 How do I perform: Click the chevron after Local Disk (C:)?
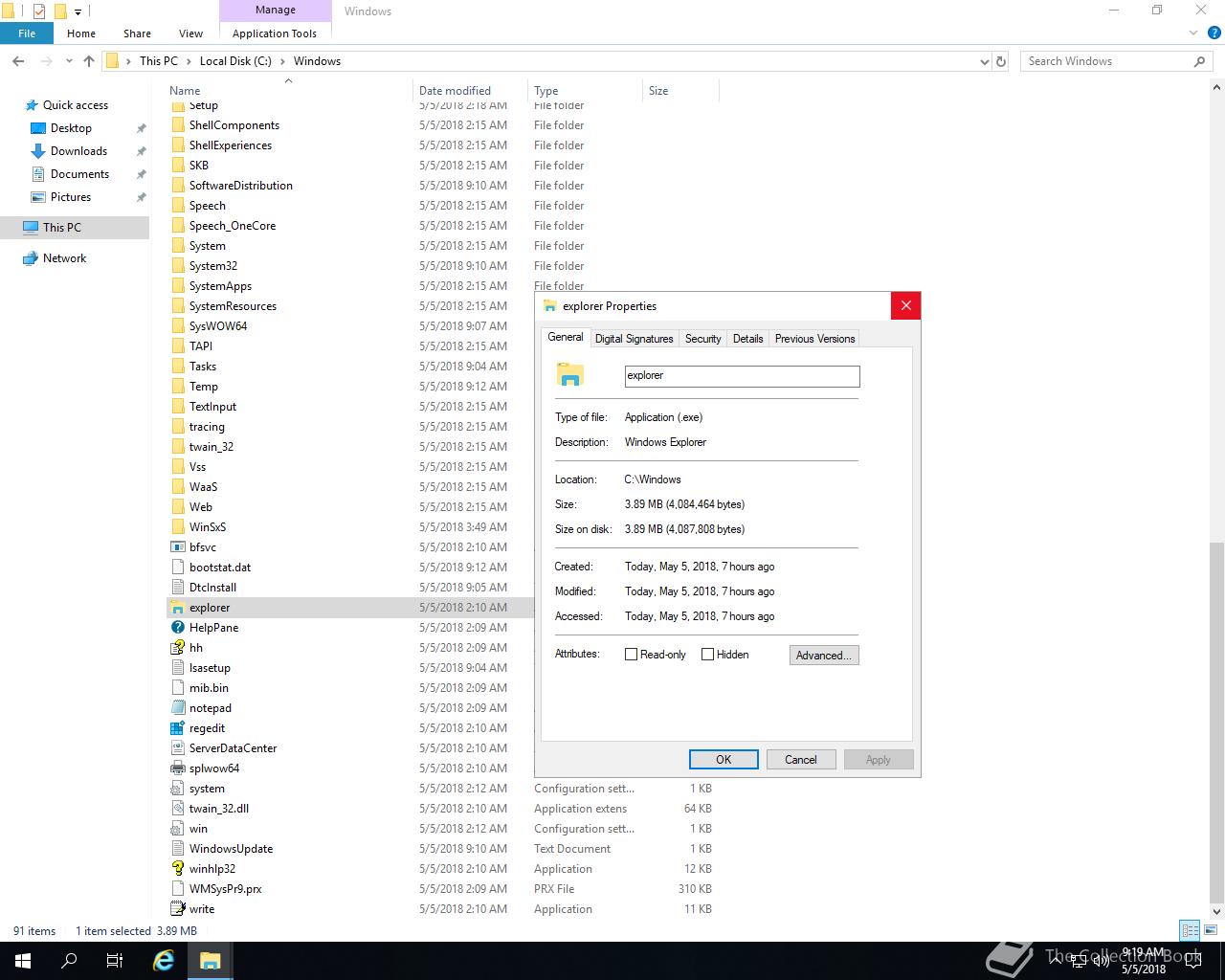point(282,61)
